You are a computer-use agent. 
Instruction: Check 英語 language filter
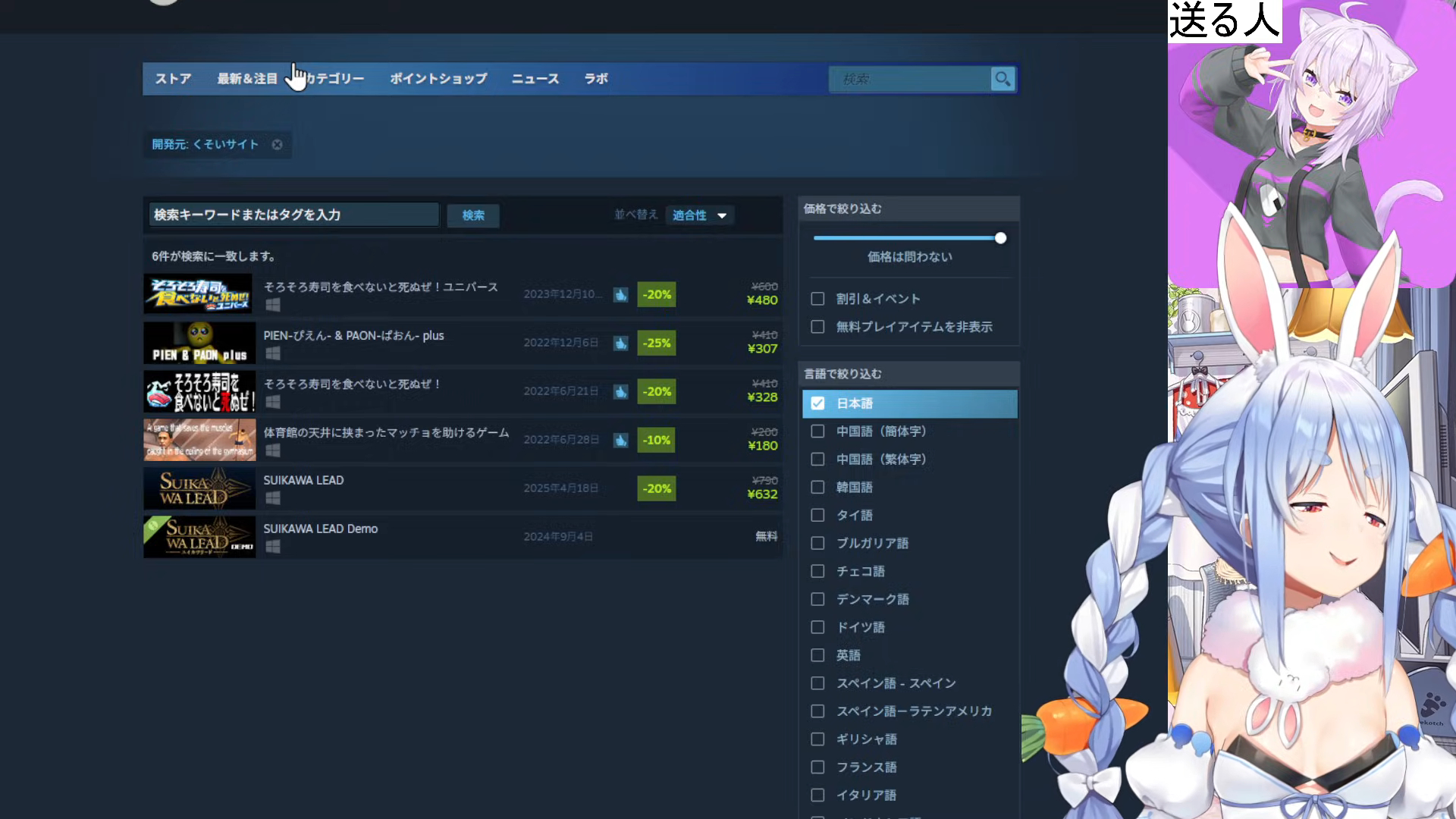click(x=817, y=656)
